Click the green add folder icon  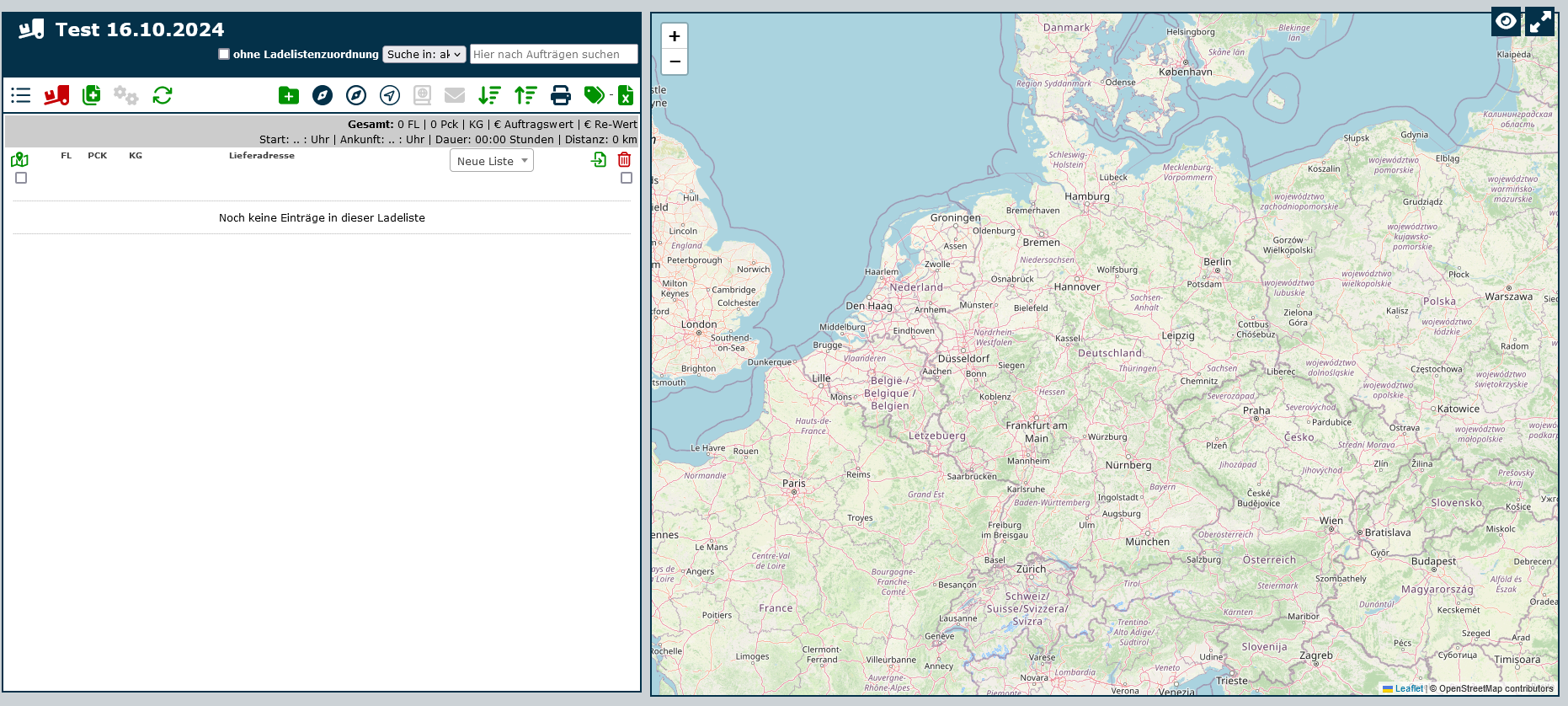click(x=289, y=95)
